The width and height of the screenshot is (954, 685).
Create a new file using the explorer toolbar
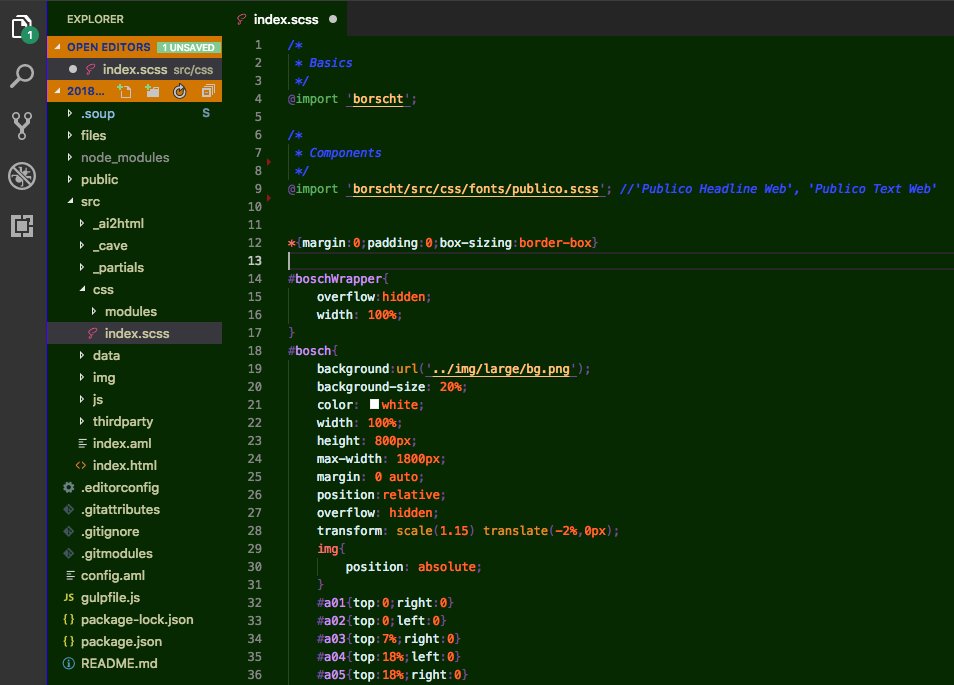point(124,91)
